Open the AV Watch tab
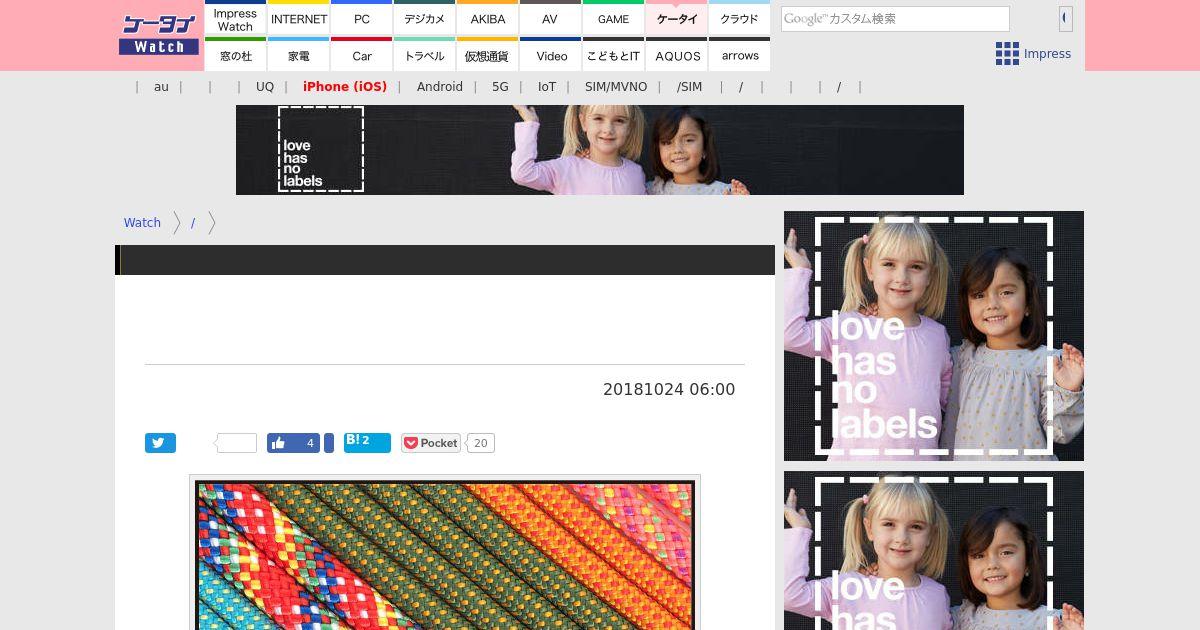The height and width of the screenshot is (630, 1200). tap(550, 19)
